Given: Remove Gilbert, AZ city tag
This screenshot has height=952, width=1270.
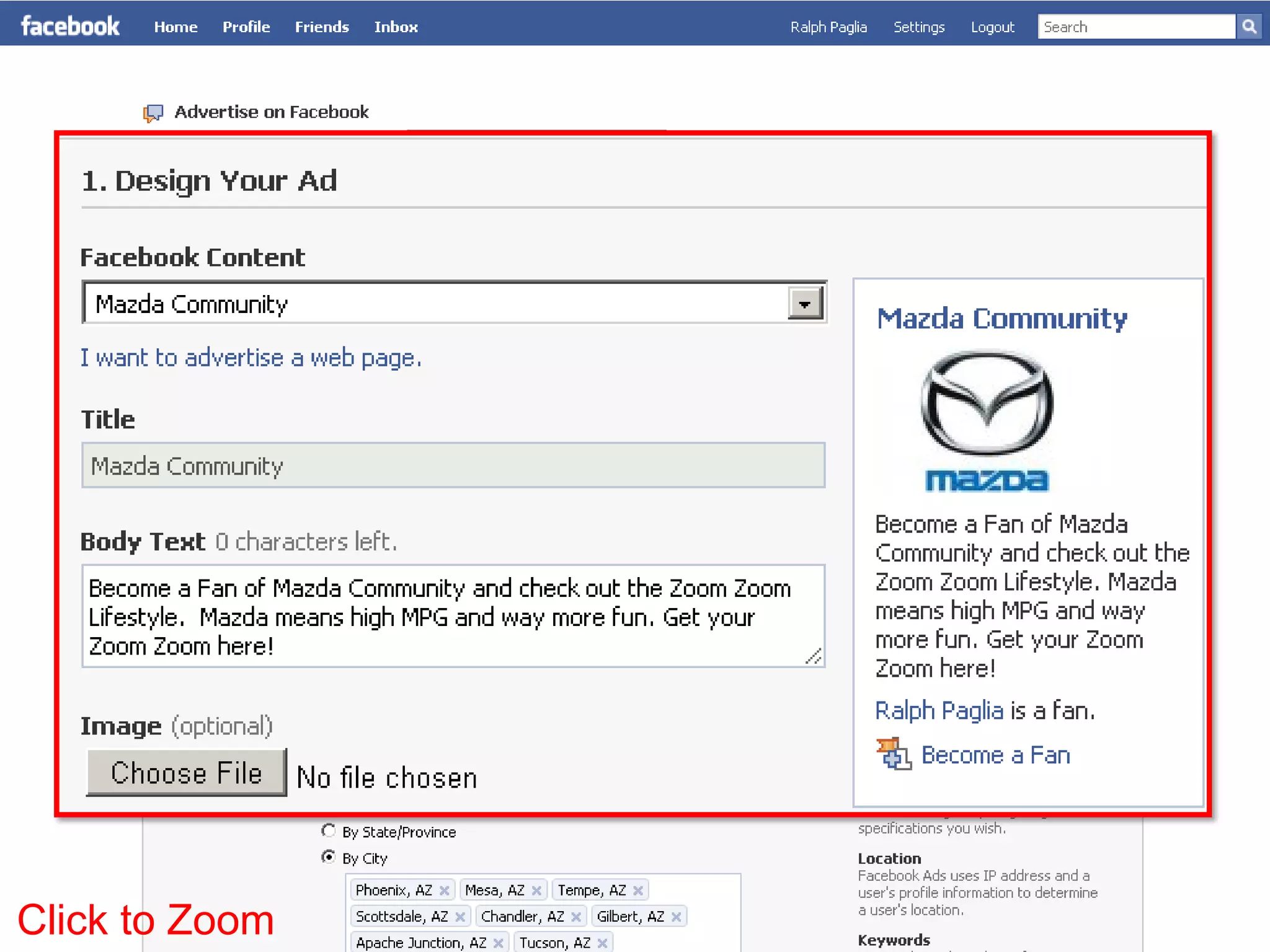Looking at the screenshot, I should pos(676,917).
